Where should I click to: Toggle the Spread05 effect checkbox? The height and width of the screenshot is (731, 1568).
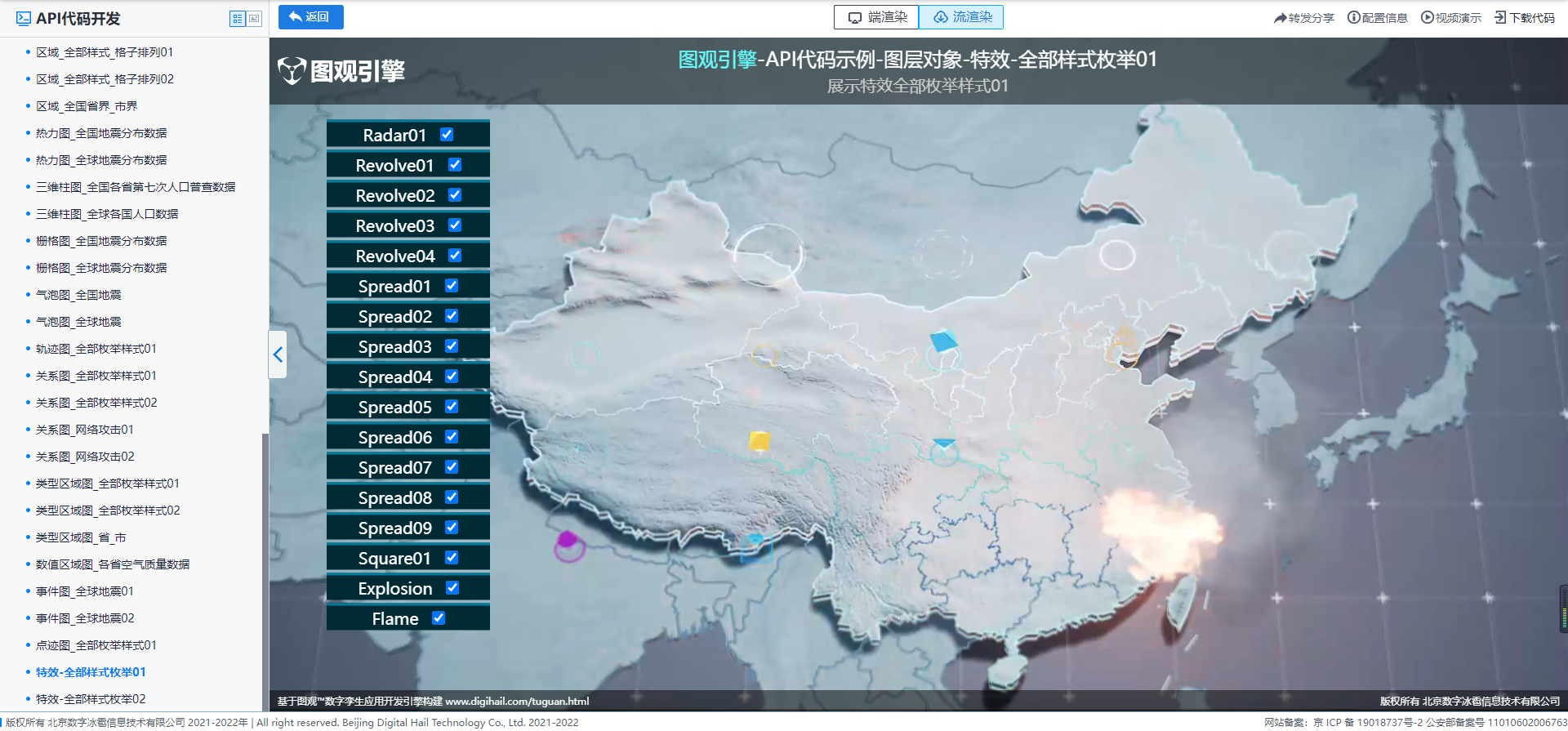pos(452,407)
